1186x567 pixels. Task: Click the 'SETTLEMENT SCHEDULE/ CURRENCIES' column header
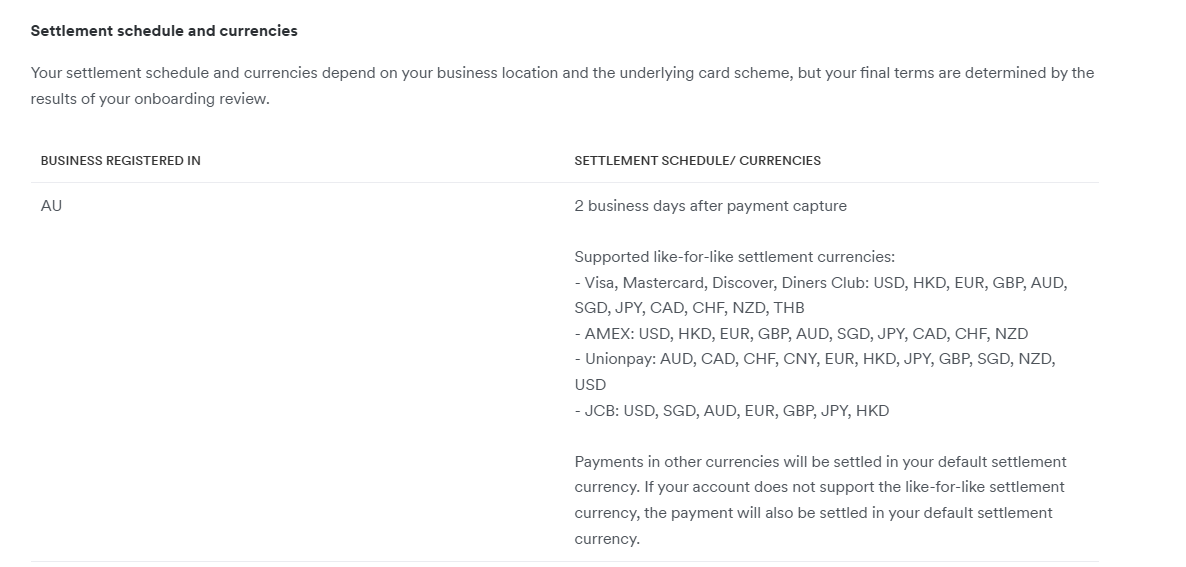[x=697, y=160]
